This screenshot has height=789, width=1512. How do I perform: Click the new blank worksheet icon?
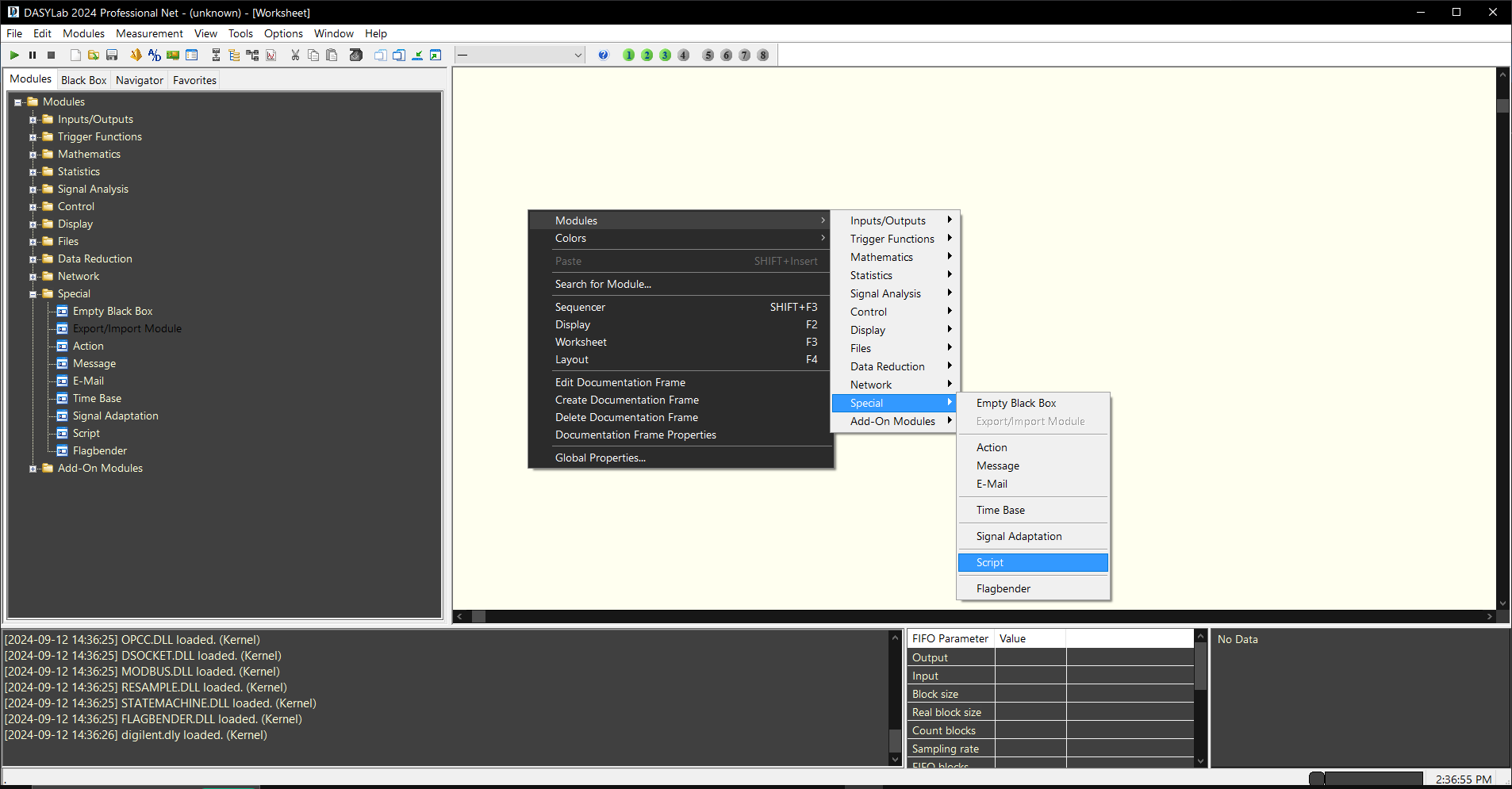point(75,55)
